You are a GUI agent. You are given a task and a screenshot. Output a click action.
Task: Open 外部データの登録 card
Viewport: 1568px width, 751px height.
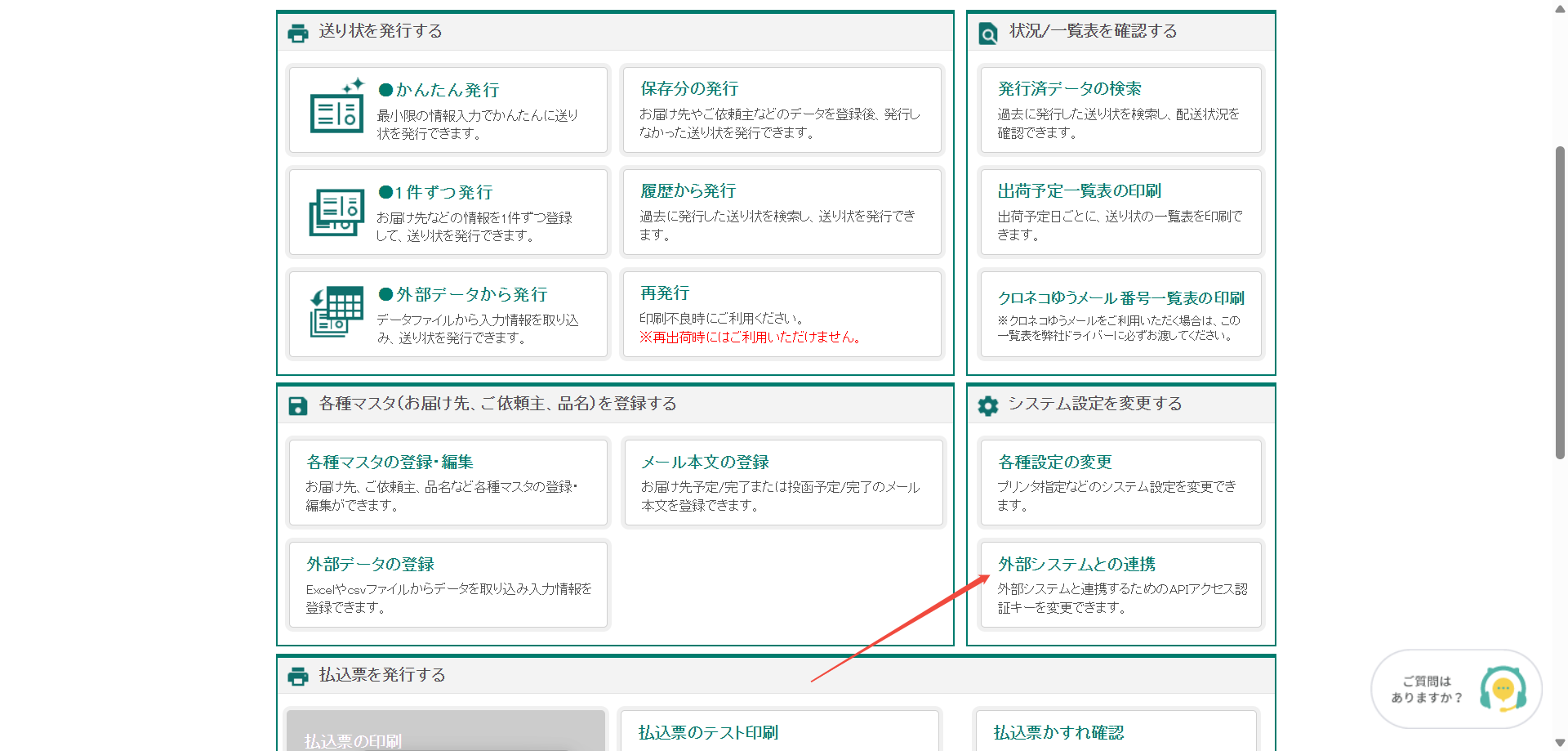tap(448, 585)
